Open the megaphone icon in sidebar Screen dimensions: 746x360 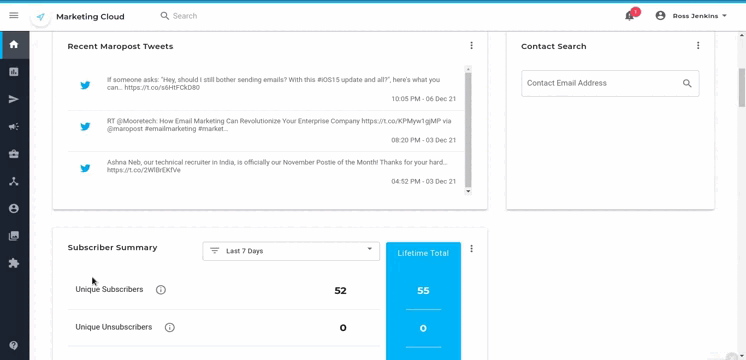click(x=14, y=126)
